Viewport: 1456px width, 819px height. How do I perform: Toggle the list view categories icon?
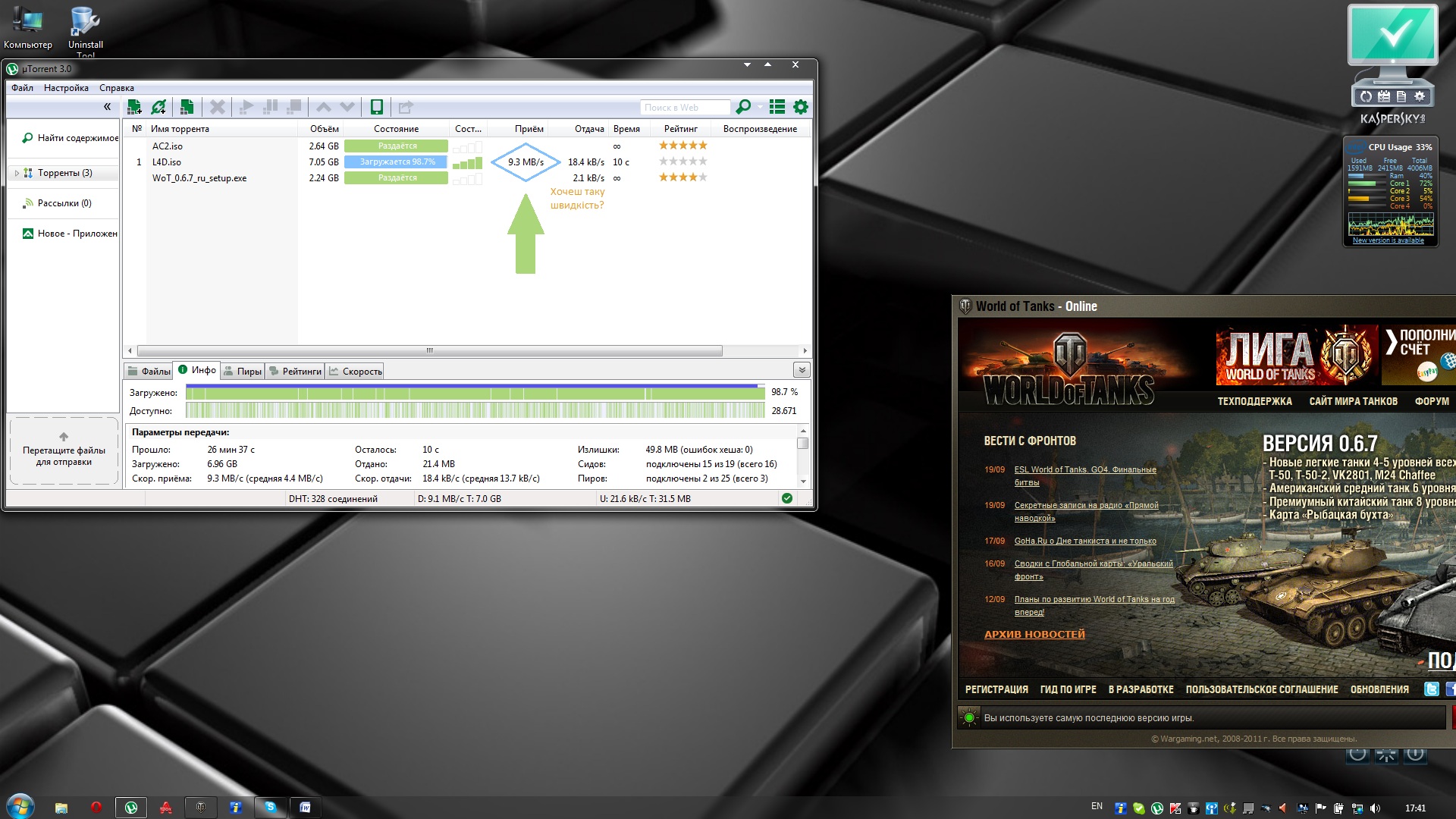tap(777, 107)
